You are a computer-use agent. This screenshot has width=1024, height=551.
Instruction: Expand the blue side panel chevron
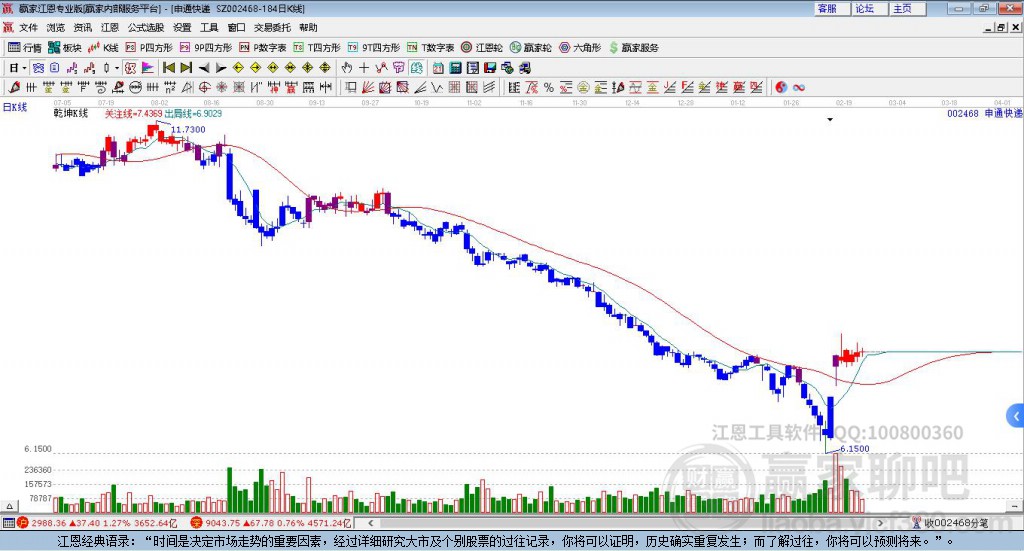(1016, 417)
